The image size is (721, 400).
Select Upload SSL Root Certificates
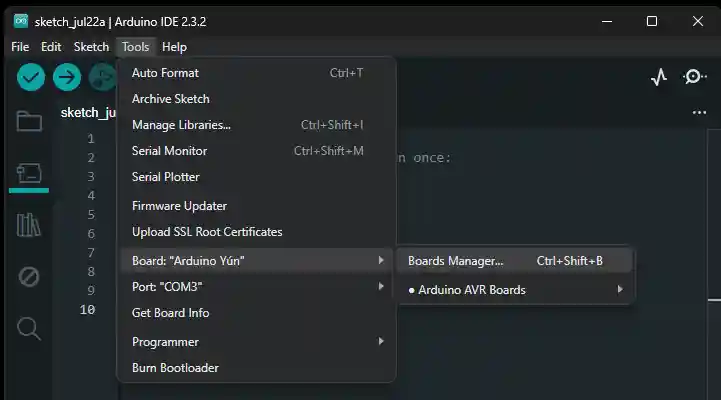(x=256, y=232)
